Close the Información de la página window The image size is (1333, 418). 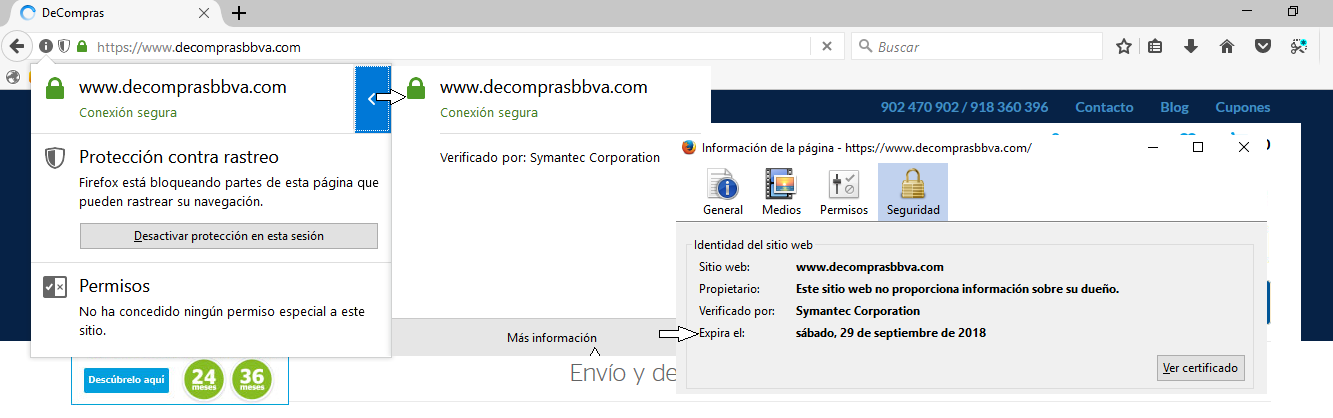(x=1244, y=147)
